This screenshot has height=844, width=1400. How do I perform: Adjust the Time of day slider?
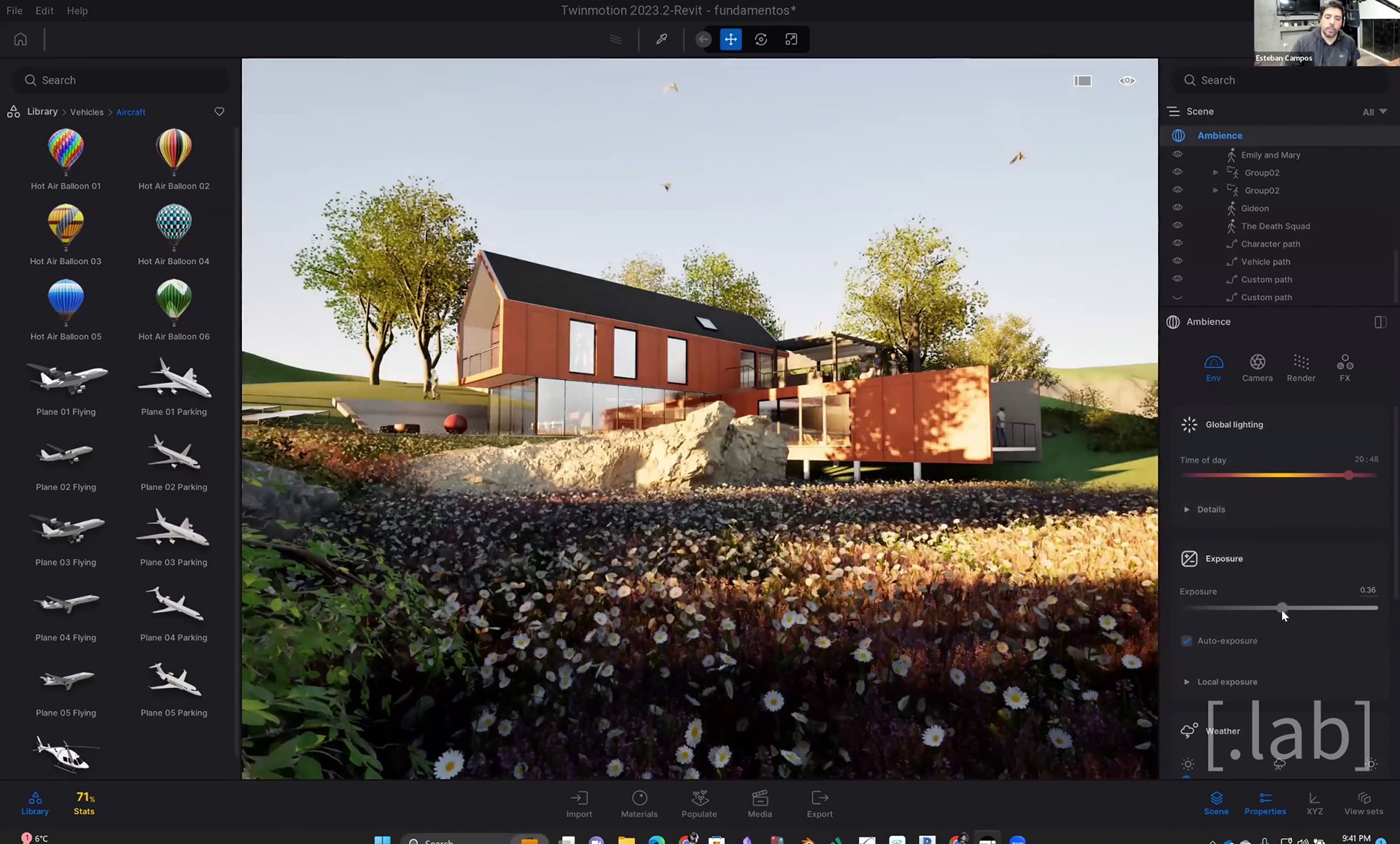coord(1349,475)
